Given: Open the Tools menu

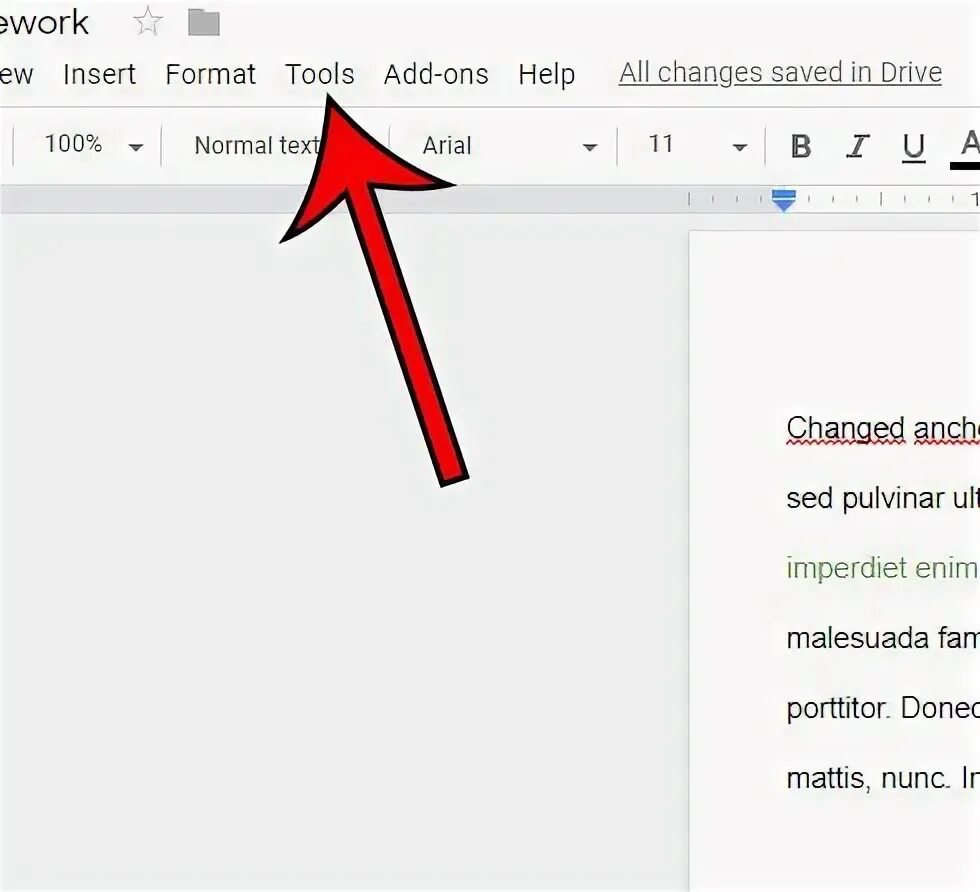Looking at the screenshot, I should click(320, 74).
